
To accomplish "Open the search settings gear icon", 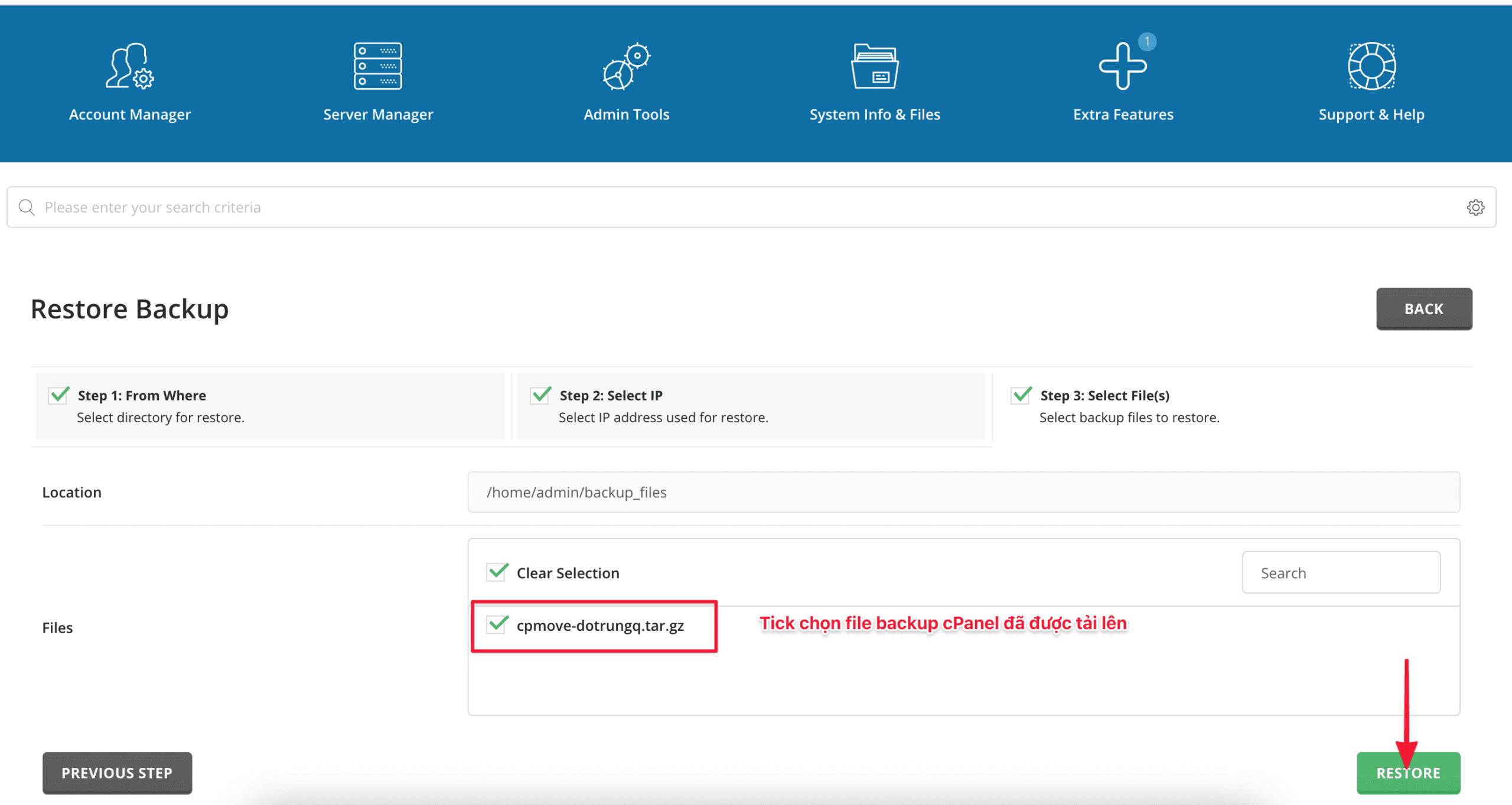I will 1475,207.
